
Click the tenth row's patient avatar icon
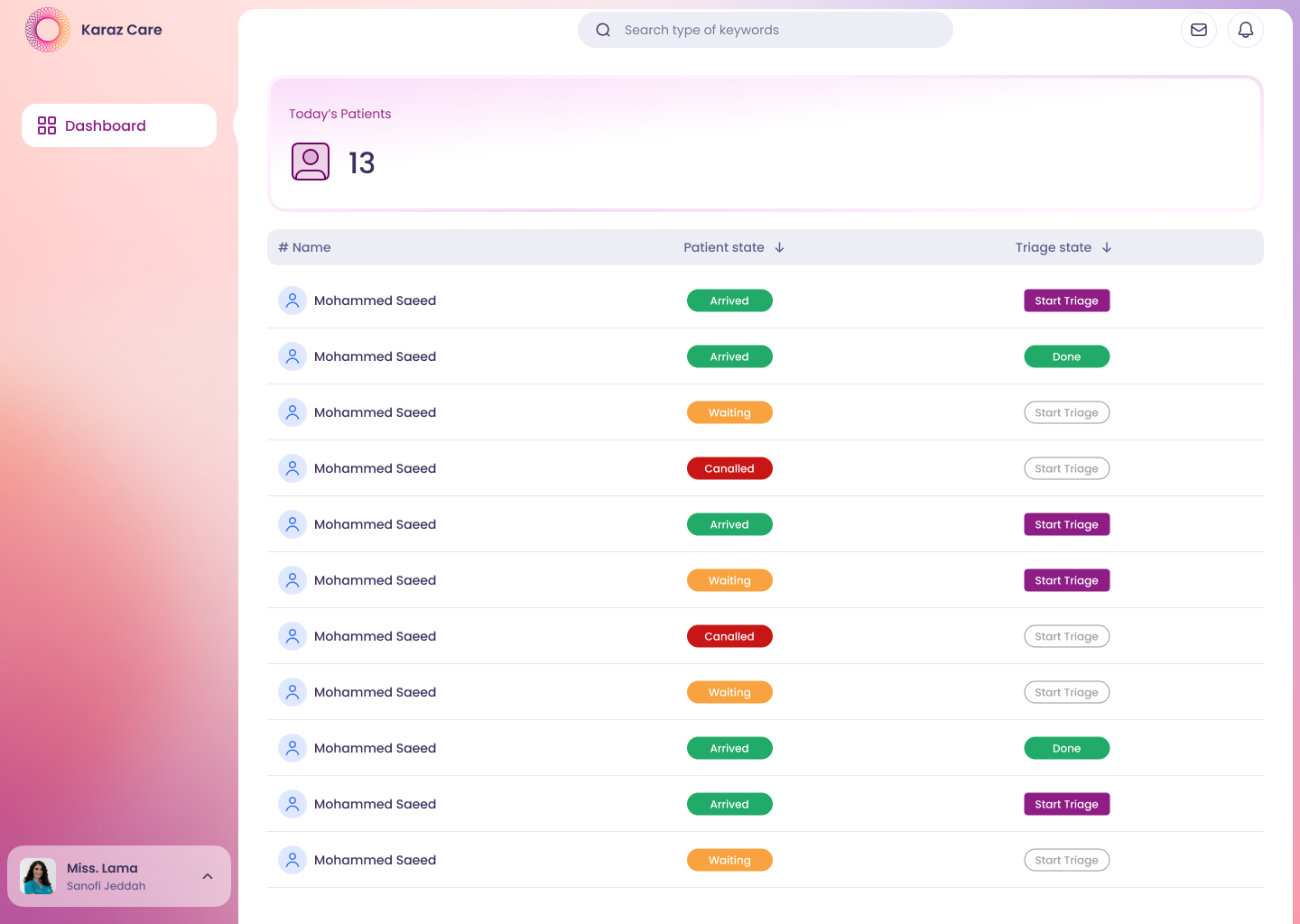pyautogui.click(x=292, y=804)
